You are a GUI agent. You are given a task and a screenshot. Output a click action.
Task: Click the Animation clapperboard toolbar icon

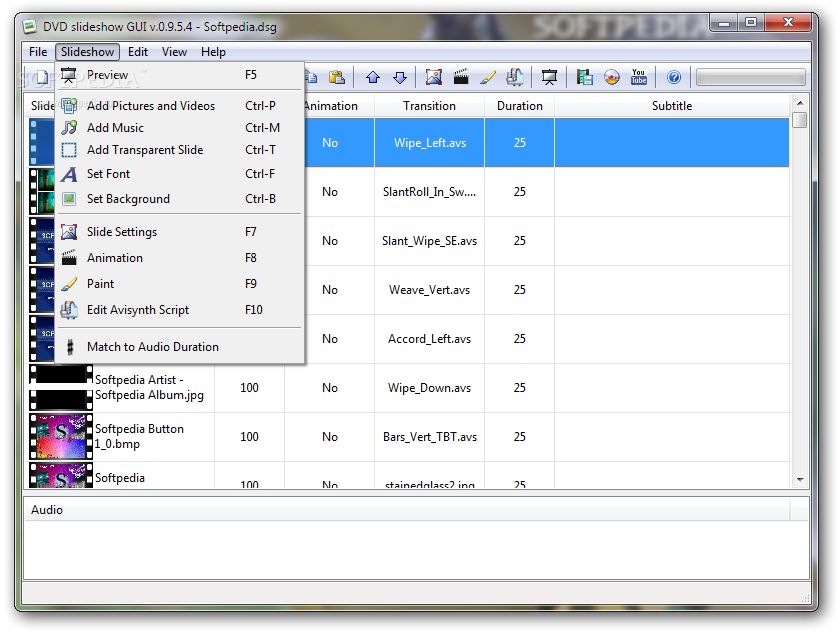click(x=461, y=78)
